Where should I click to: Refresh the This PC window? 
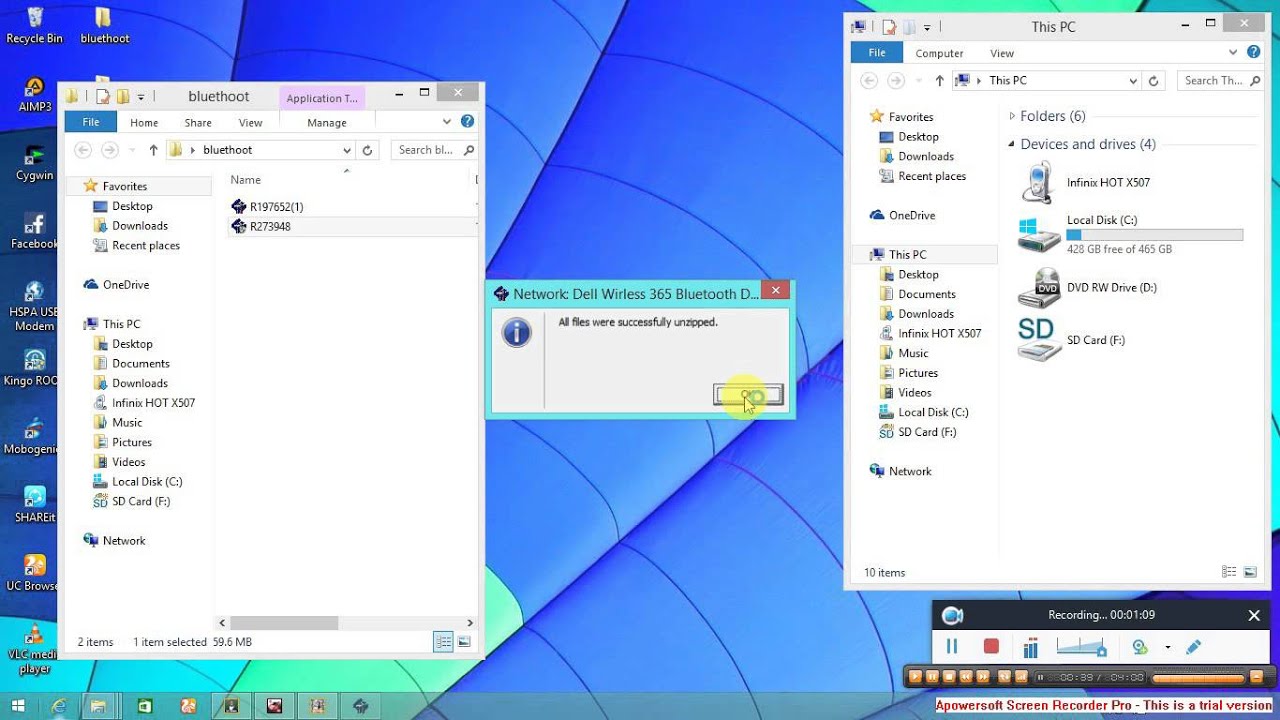coord(1153,81)
